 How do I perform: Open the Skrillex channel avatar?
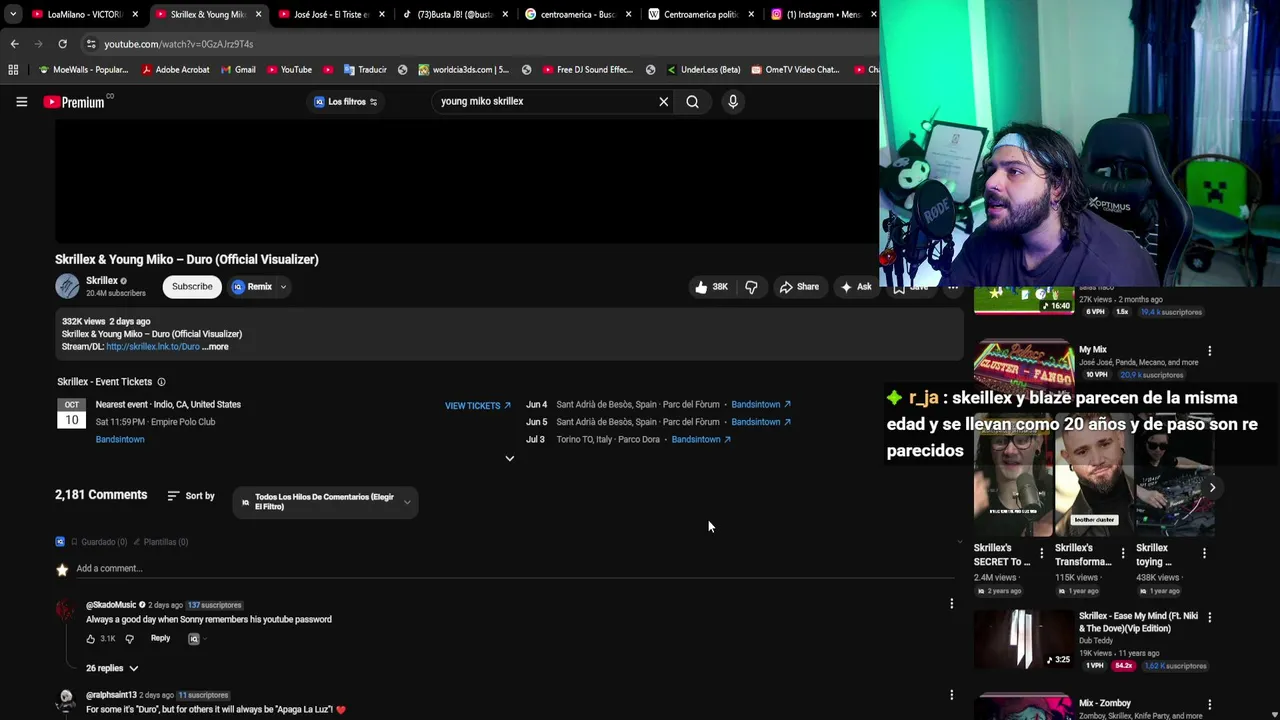coord(67,286)
